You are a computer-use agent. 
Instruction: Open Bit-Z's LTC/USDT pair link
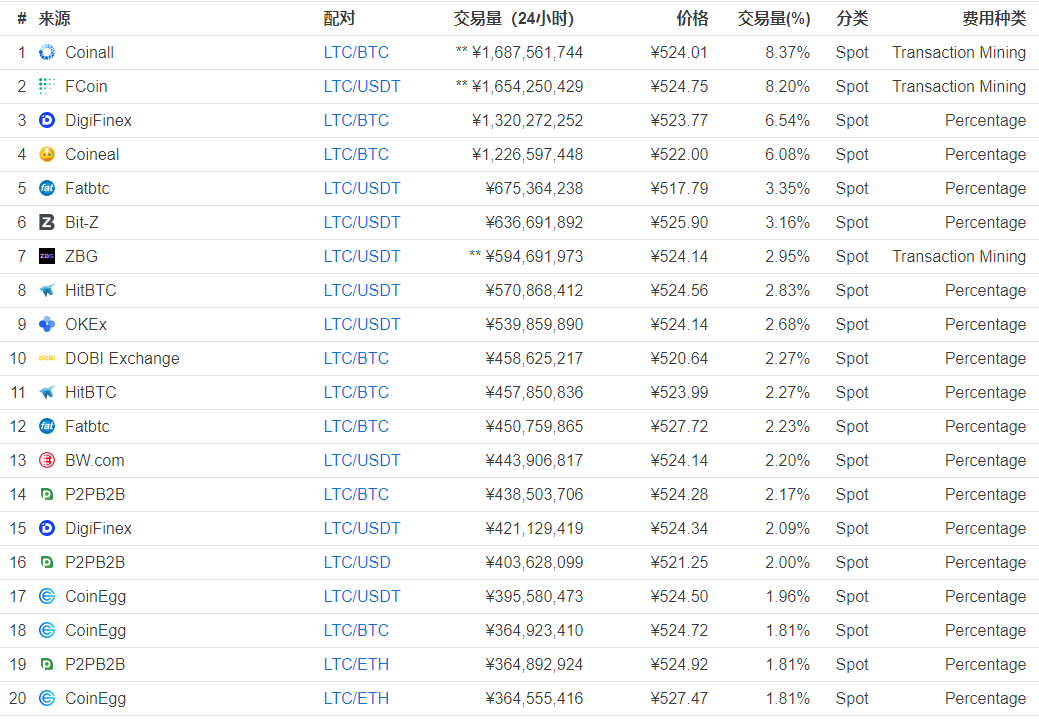coord(362,223)
